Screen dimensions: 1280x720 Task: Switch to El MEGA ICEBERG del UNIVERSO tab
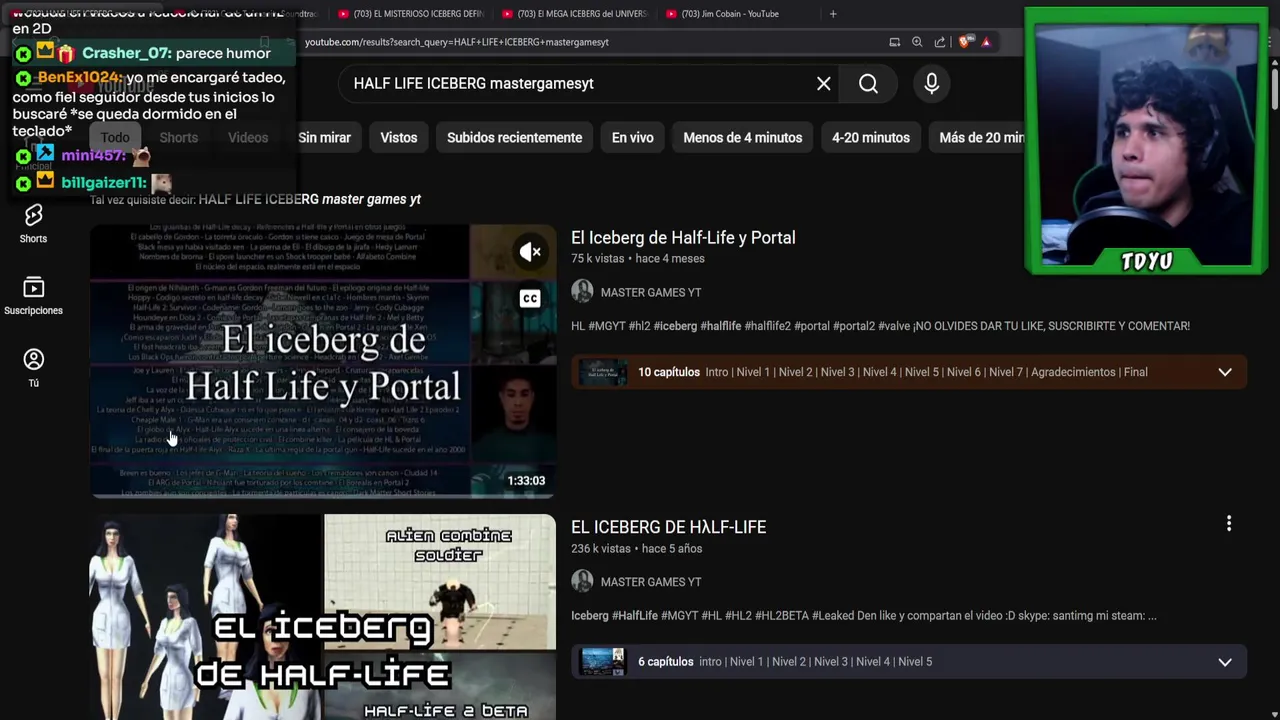pos(573,14)
